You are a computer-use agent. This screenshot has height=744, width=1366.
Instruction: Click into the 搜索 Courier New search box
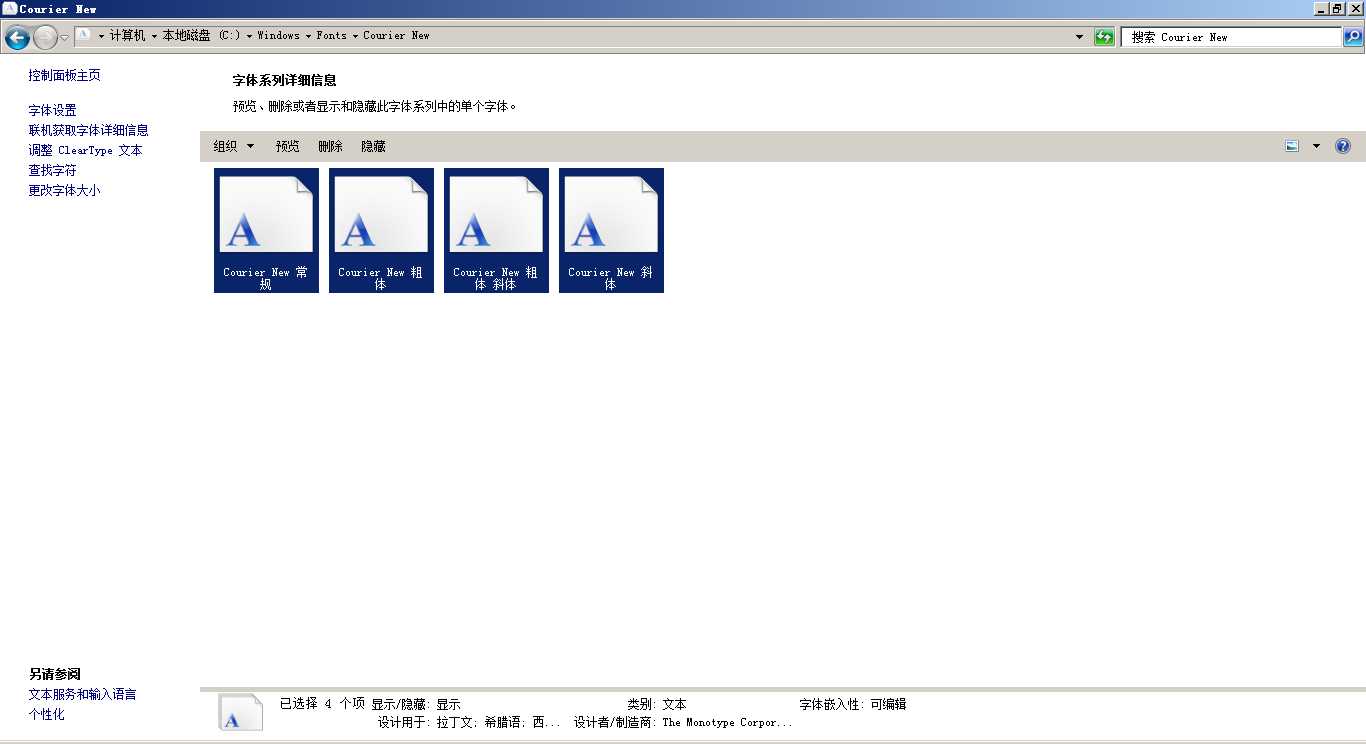(x=1230, y=37)
